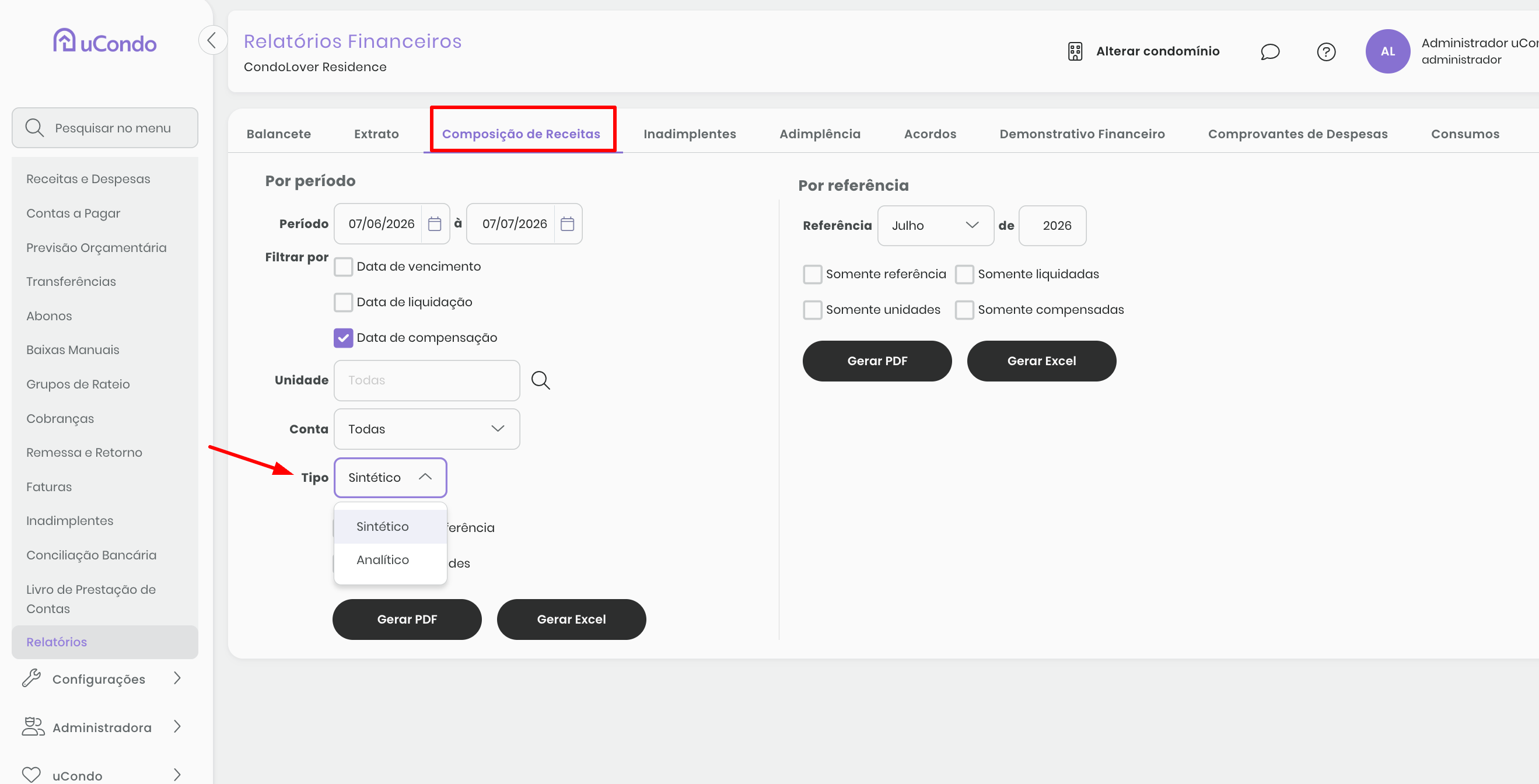Click the Unidade search magnifier icon
Screen dimensions: 1539x784
pos(541,381)
